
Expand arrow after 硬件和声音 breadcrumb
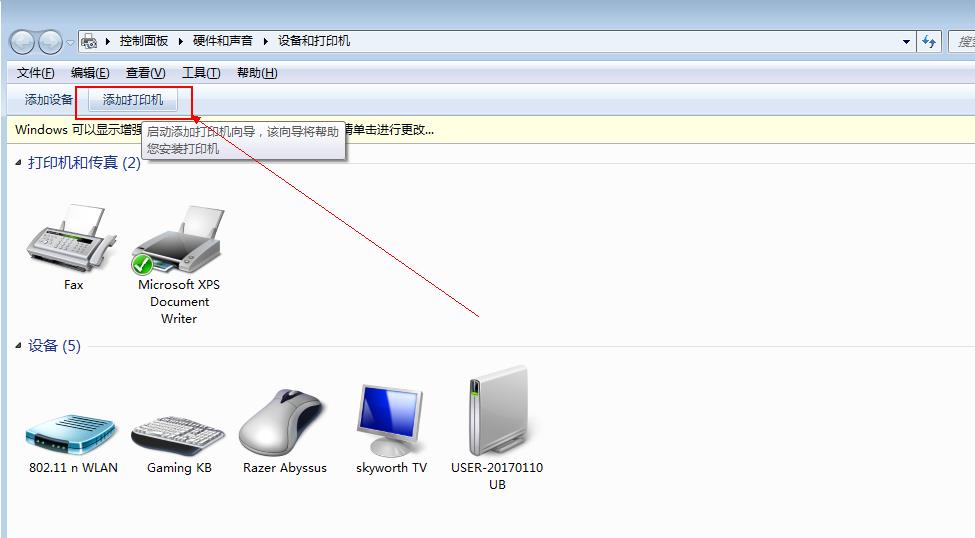(266, 41)
